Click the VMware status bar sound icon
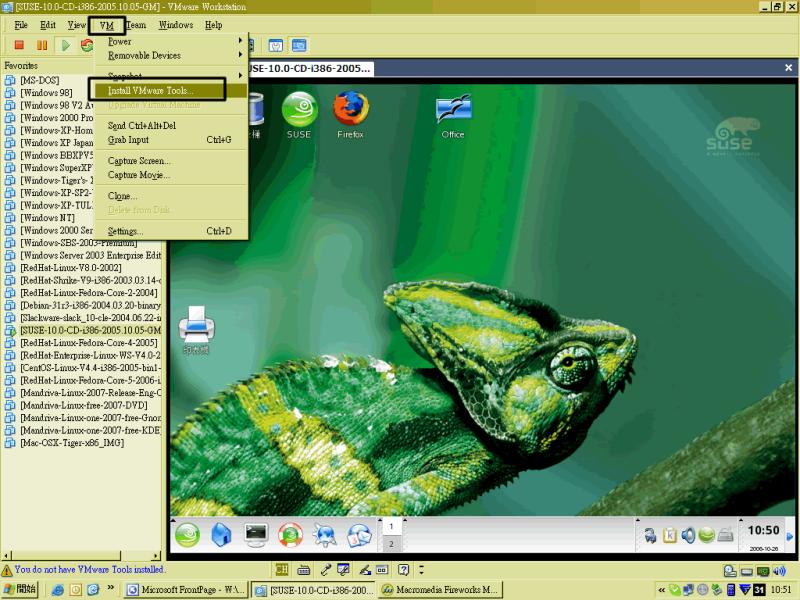800x600 pixels. (779, 571)
